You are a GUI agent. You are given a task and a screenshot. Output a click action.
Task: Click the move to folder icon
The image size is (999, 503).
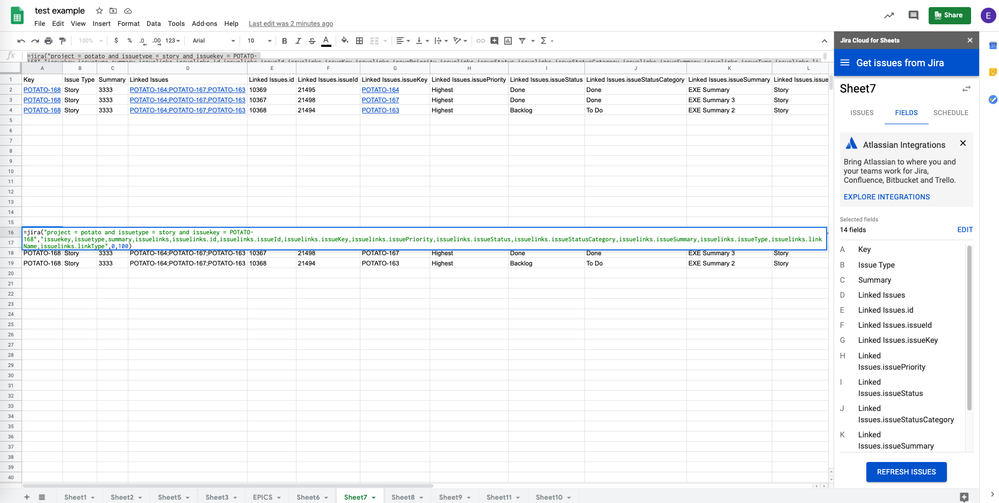tap(113, 11)
